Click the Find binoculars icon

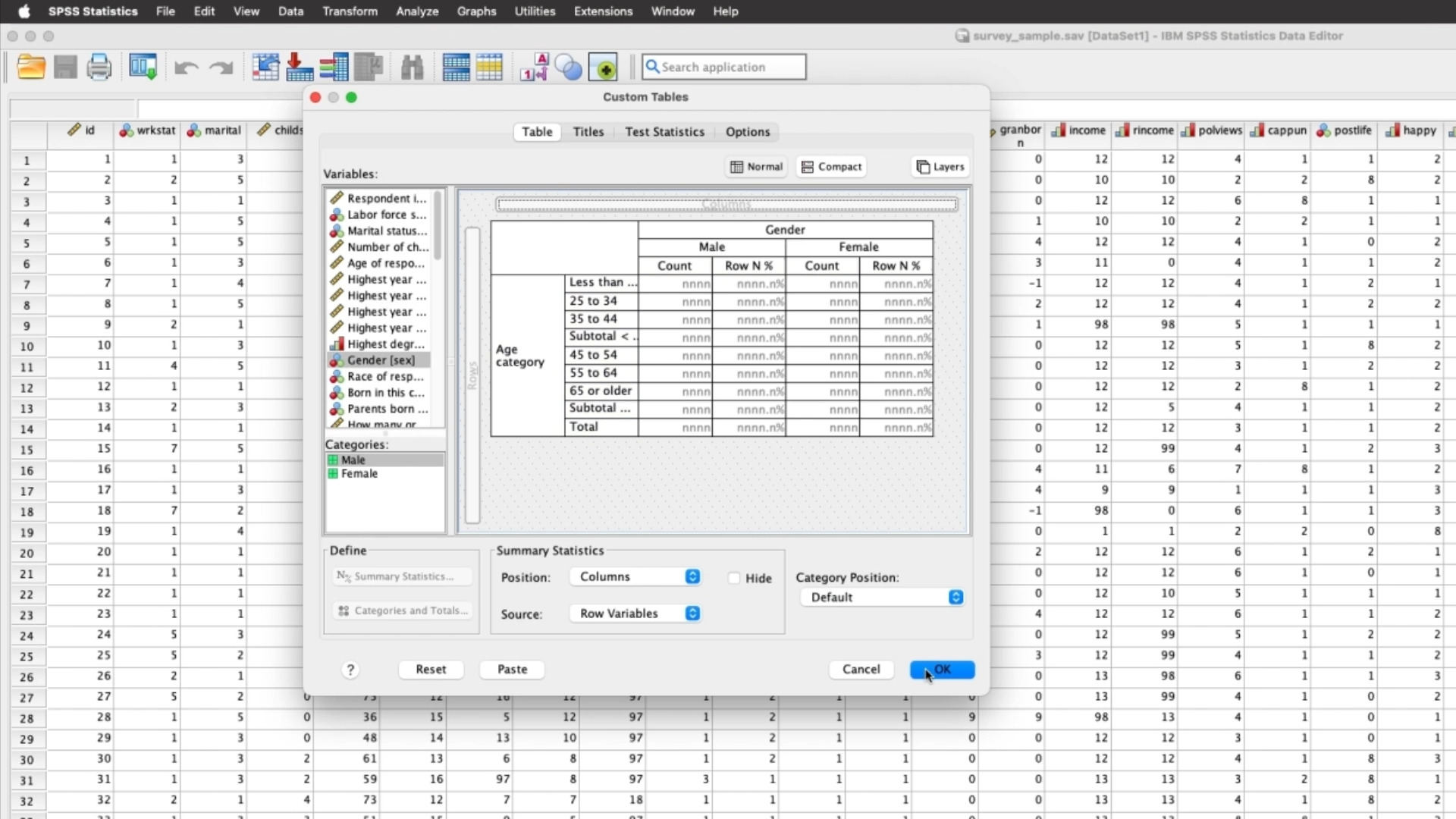coord(412,67)
